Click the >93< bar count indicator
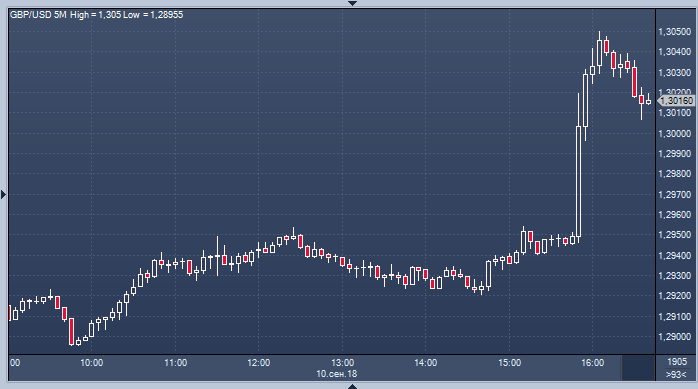The width and height of the screenshot is (698, 389). [x=676, y=374]
